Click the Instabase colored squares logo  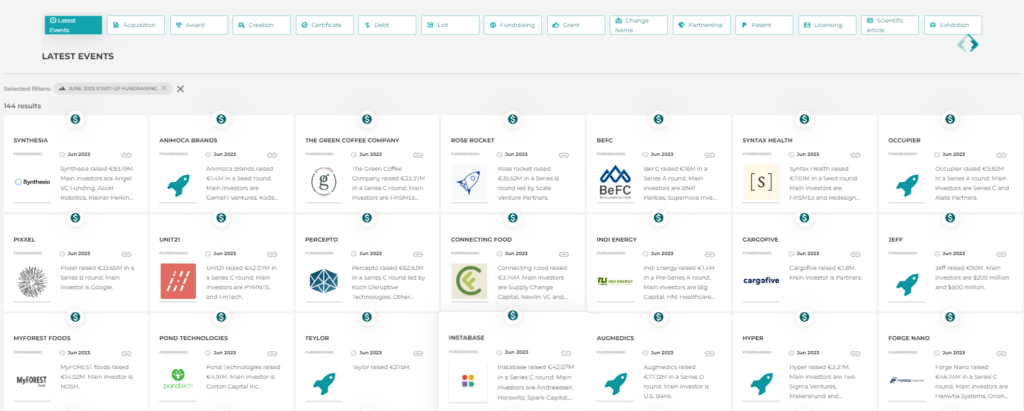(x=468, y=381)
